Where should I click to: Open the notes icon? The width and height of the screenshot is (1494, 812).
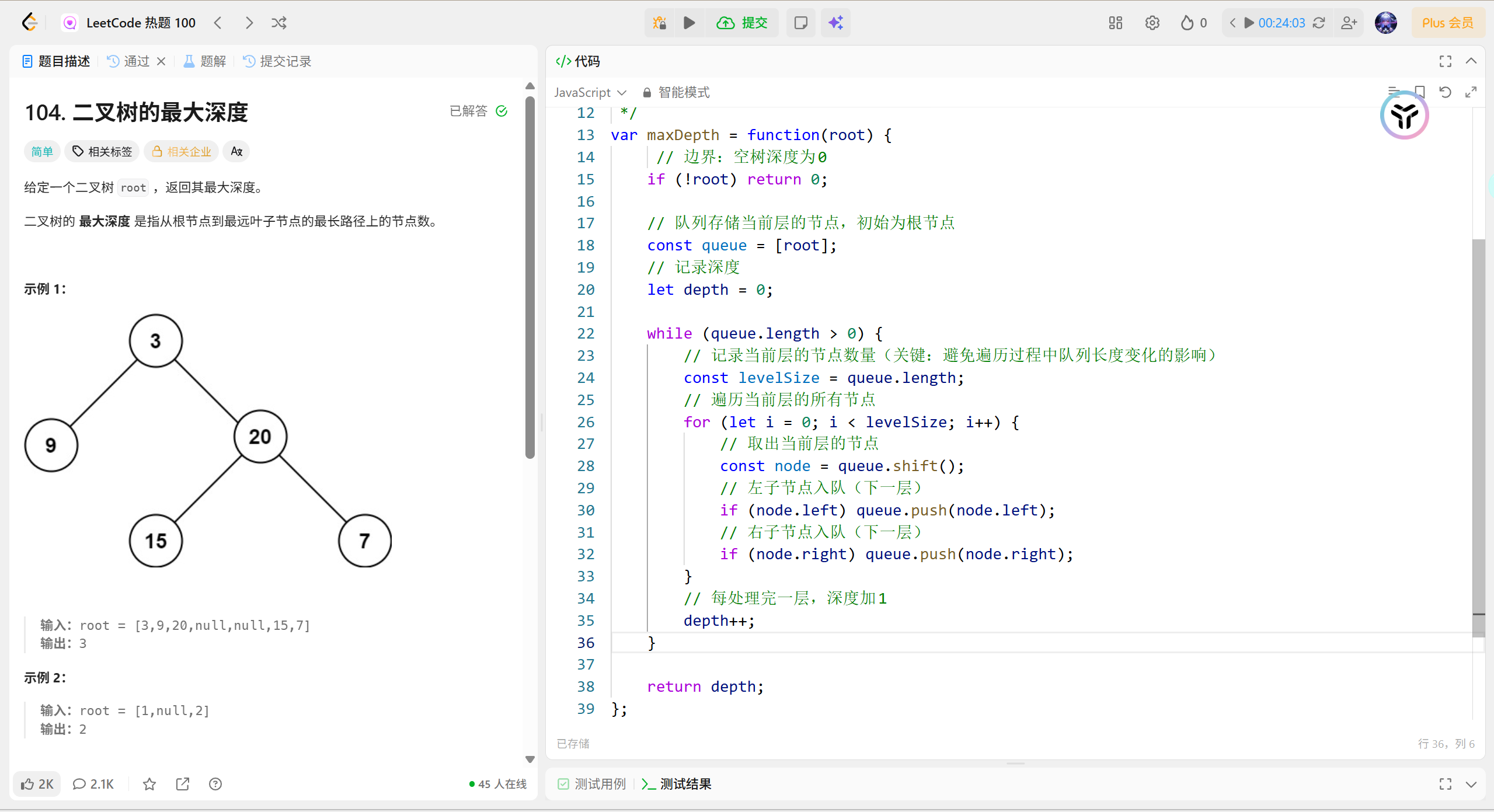800,23
